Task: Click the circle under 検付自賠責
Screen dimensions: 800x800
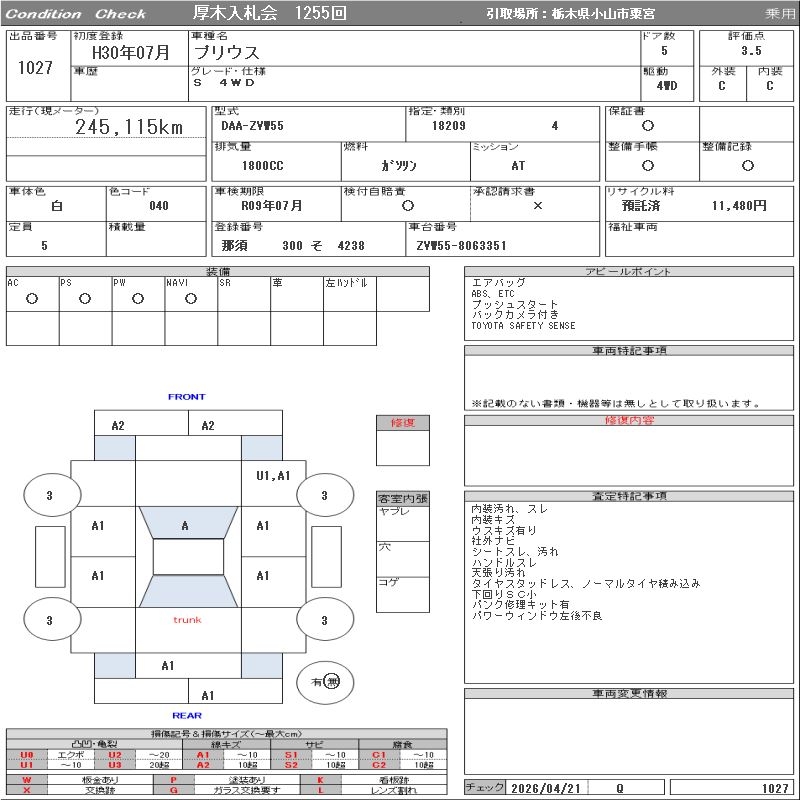Action: coord(408,206)
